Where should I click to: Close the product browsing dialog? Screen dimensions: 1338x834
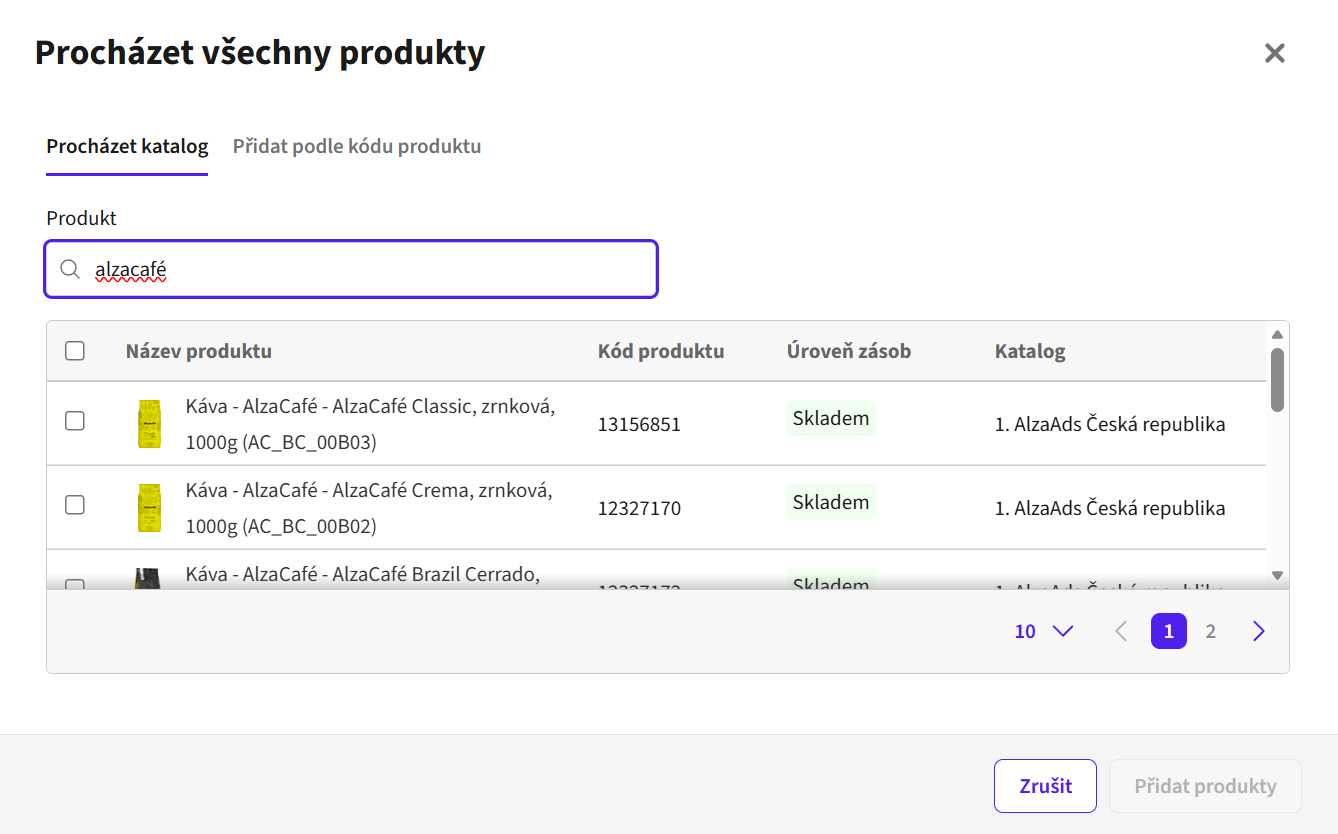1274,53
